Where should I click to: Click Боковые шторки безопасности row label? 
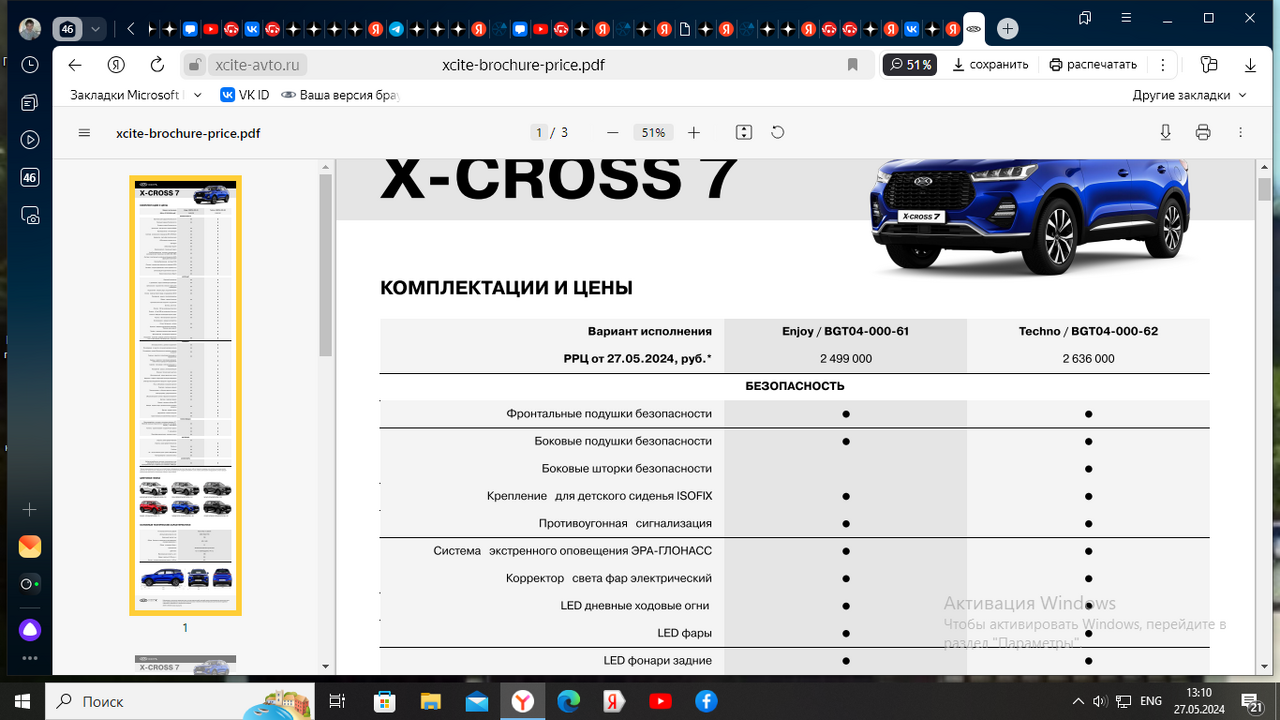[627, 468]
